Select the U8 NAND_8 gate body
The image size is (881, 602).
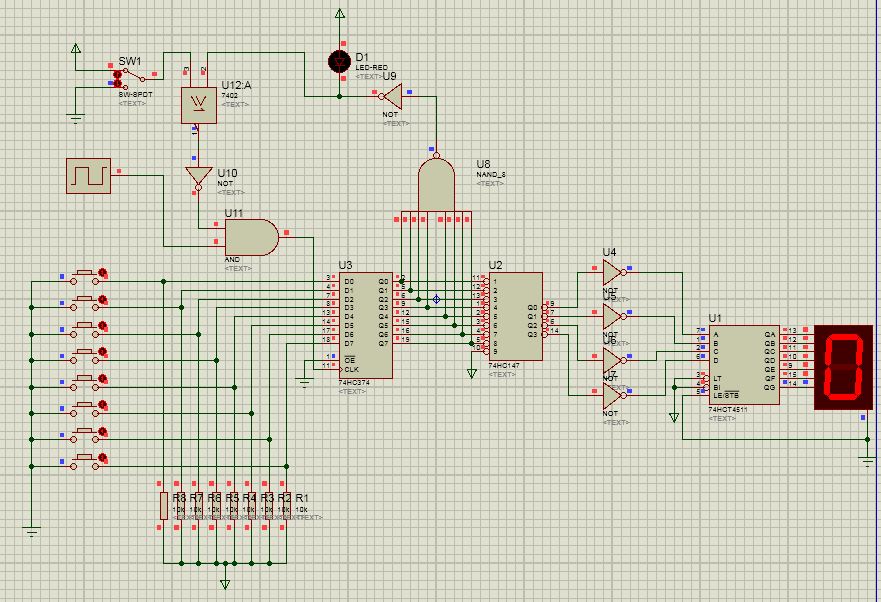pos(436,184)
